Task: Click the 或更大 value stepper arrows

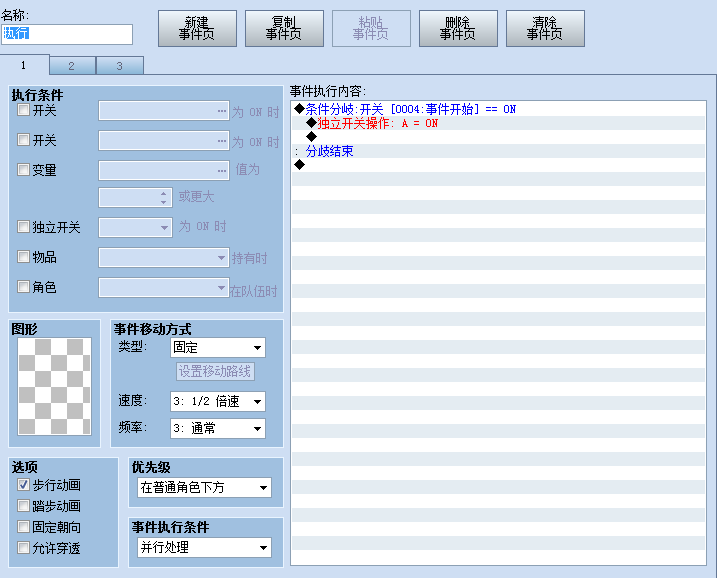Action: [x=164, y=198]
